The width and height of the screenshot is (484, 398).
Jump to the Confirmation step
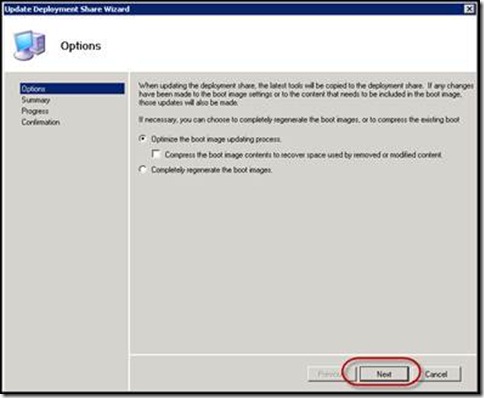(41, 122)
